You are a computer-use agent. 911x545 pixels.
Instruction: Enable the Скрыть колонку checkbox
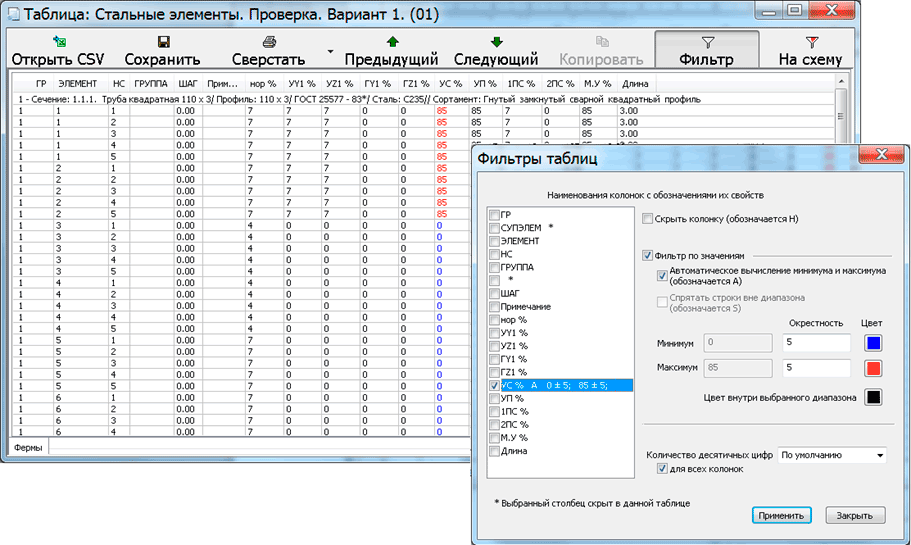648,218
